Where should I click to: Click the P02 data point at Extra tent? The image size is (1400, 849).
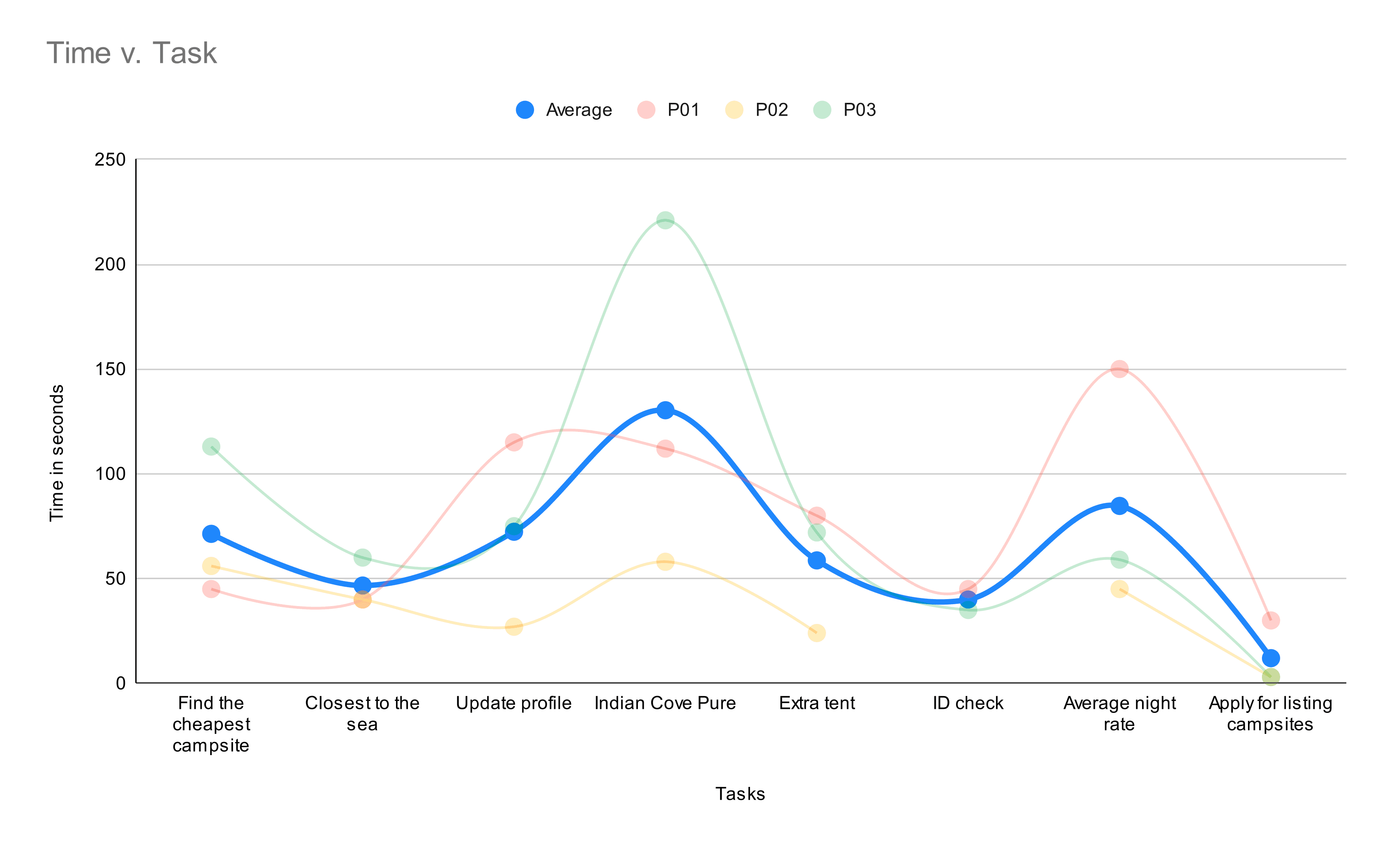[x=816, y=633]
